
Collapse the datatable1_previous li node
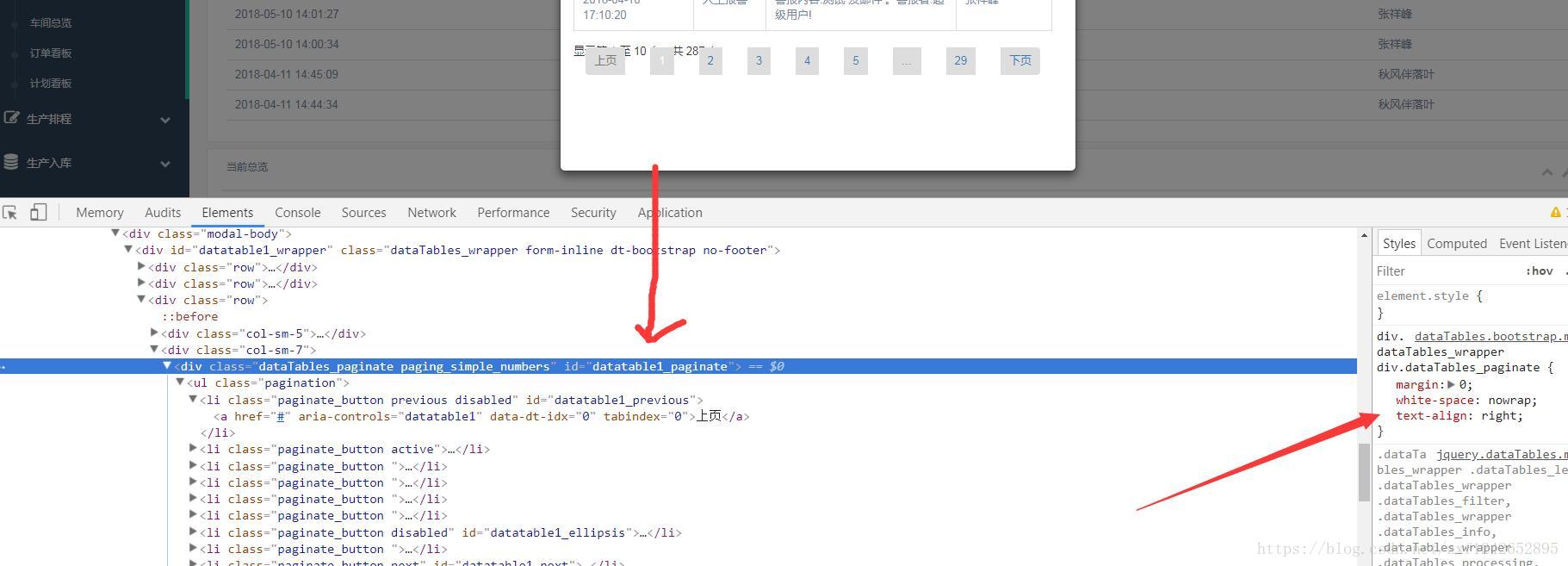tap(193, 400)
